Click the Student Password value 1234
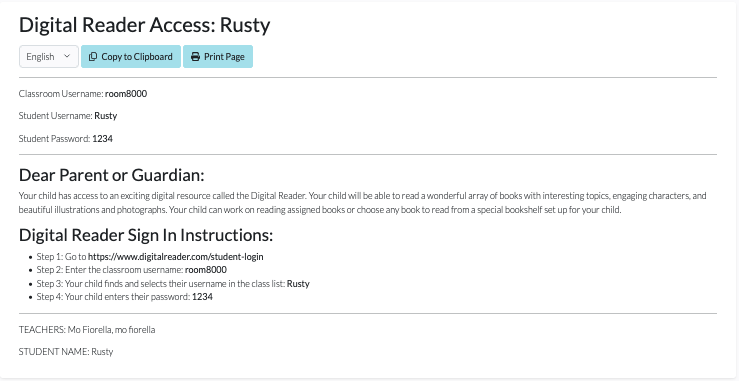The width and height of the screenshot is (739, 381). click(102, 139)
